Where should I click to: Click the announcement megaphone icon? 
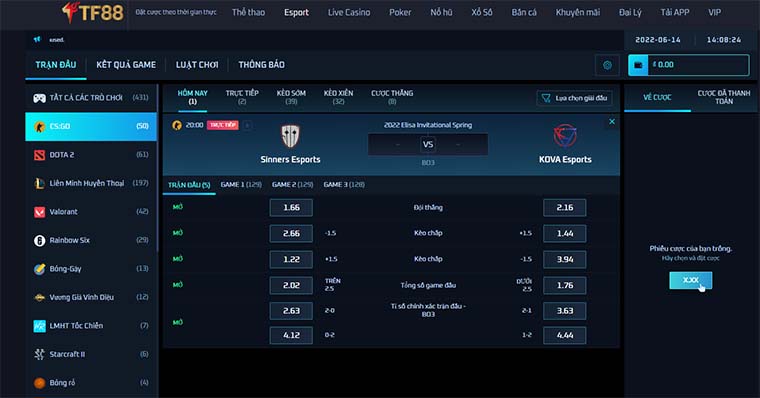click(x=37, y=39)
